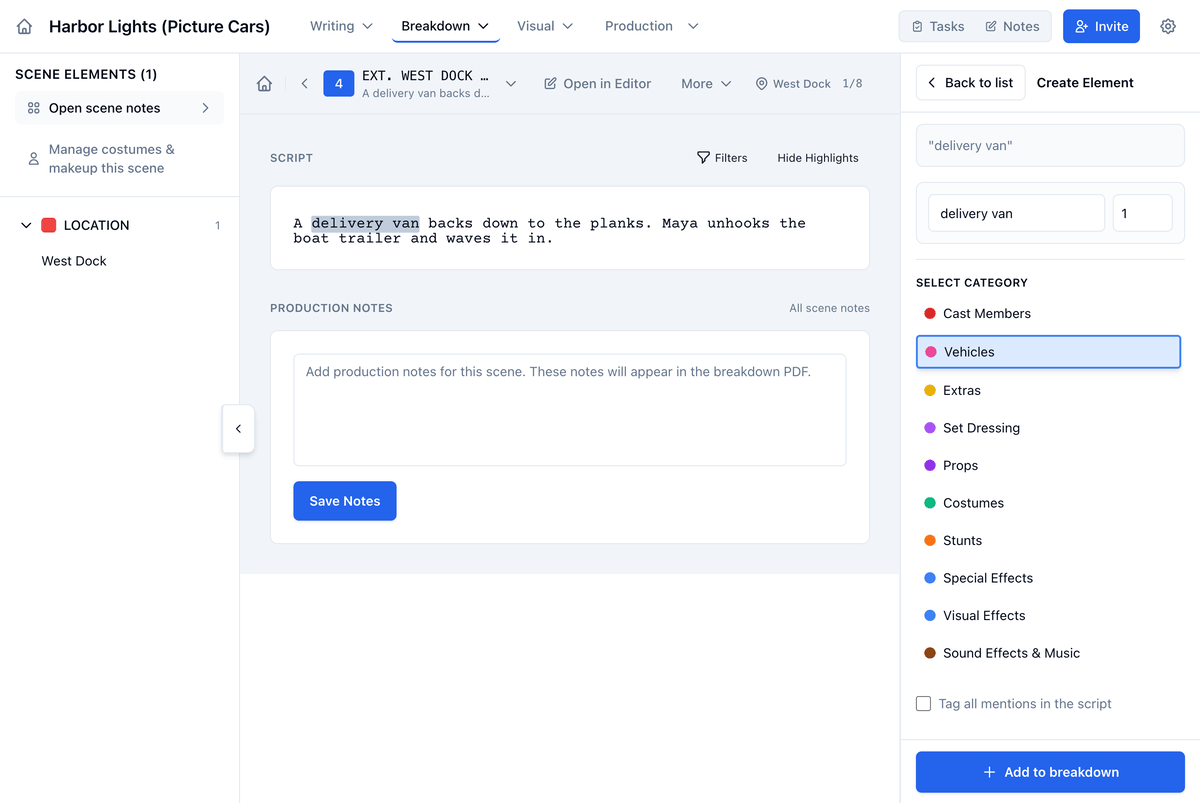Select West Dock in scene elements list
The image size is (1200, 803).
pyautogui.click(x=74, y=261)
